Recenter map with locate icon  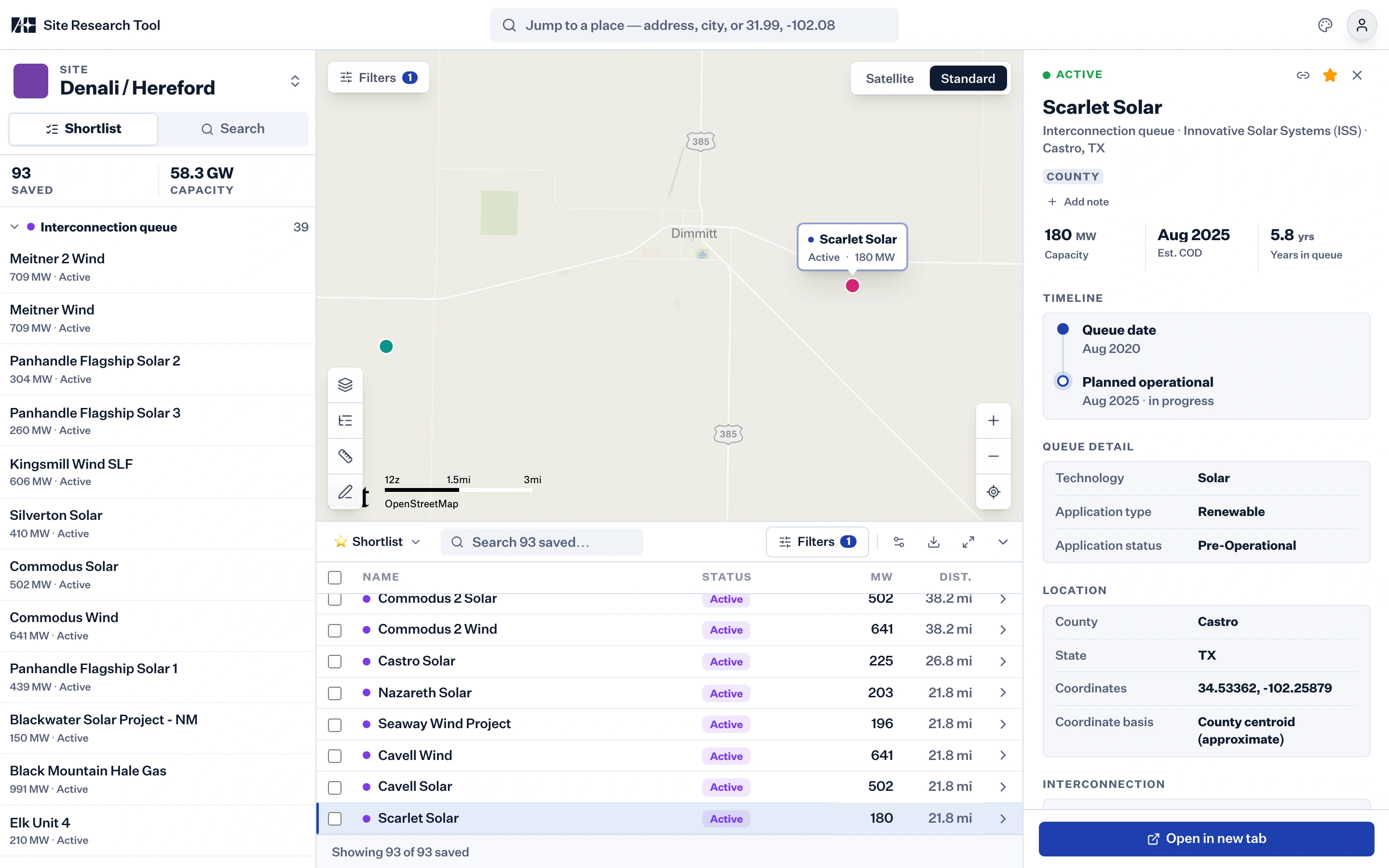coord(993,491)
